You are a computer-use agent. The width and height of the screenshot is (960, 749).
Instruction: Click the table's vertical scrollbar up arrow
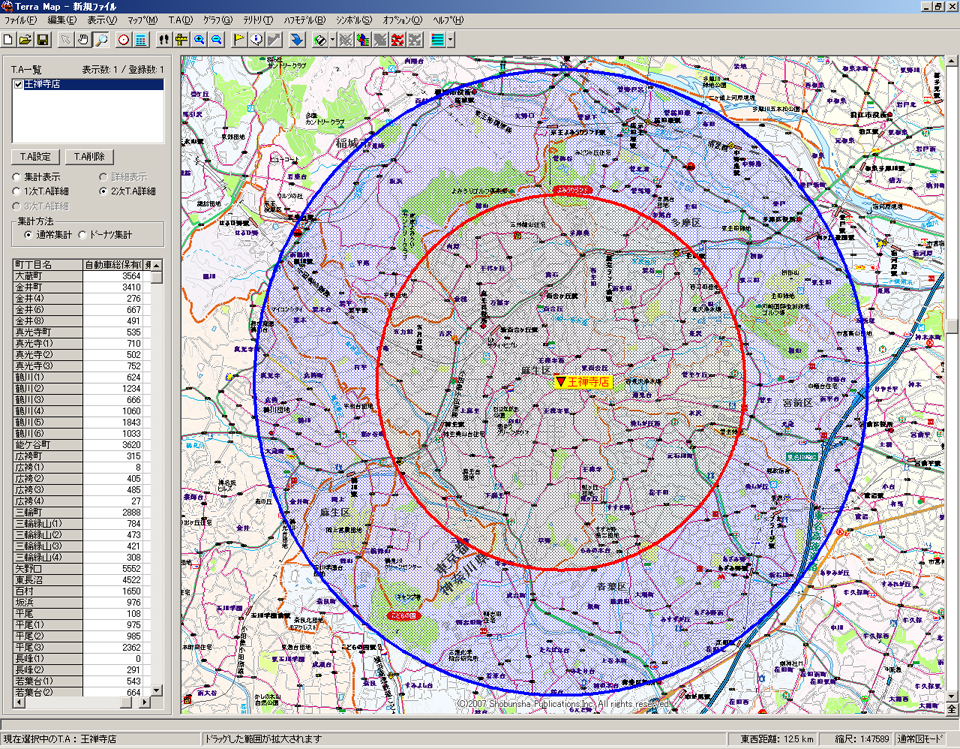click(157, 265)
